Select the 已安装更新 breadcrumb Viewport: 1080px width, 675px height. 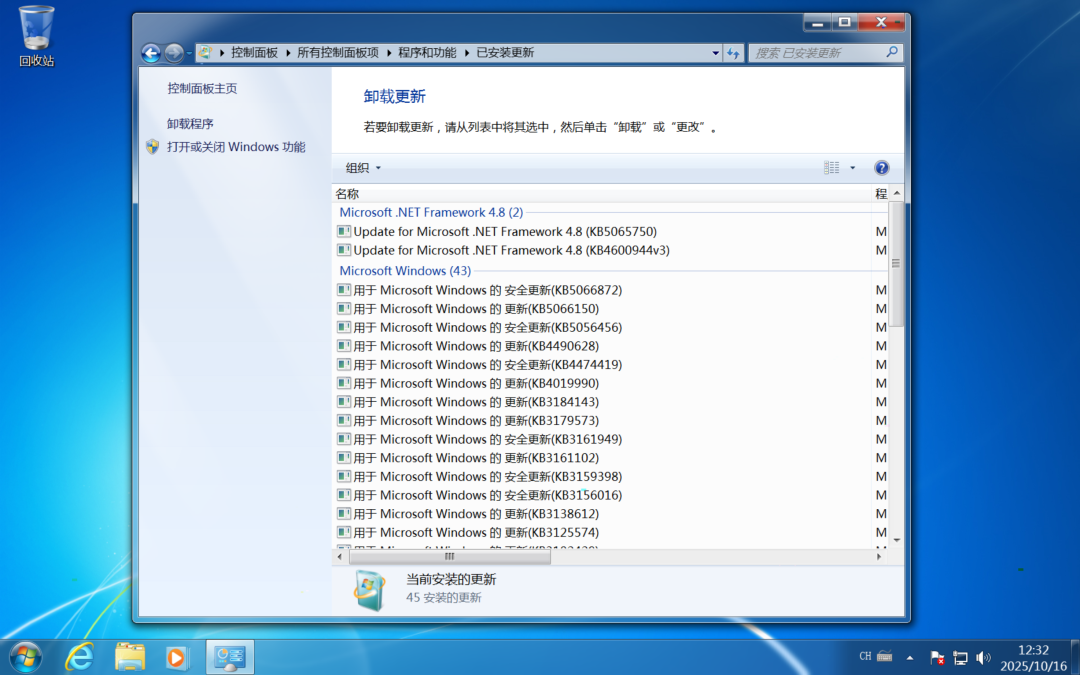click(505, 52)
